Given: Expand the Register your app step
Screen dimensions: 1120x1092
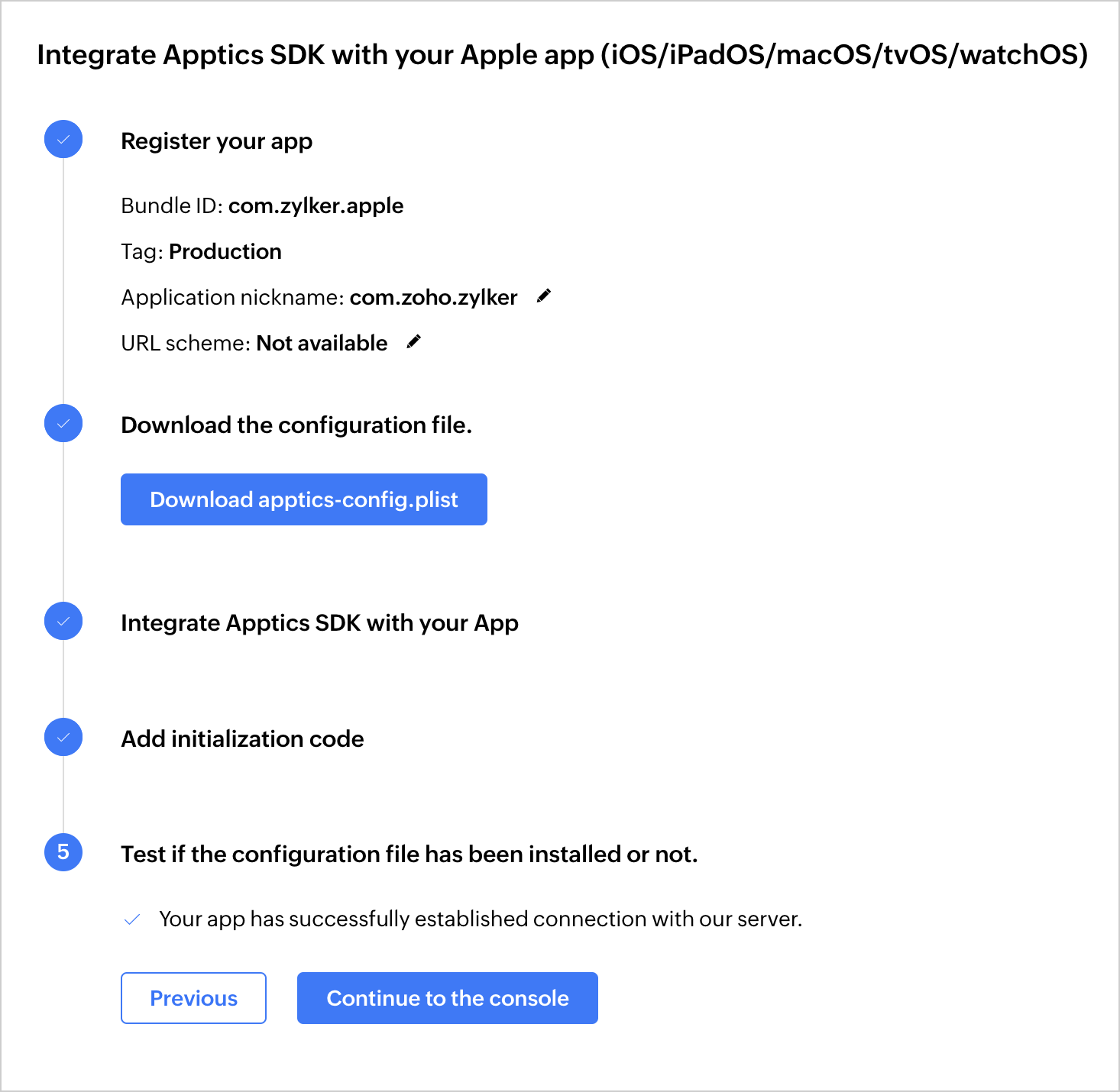Looking at the screenshot, I should tap(217, 141).
